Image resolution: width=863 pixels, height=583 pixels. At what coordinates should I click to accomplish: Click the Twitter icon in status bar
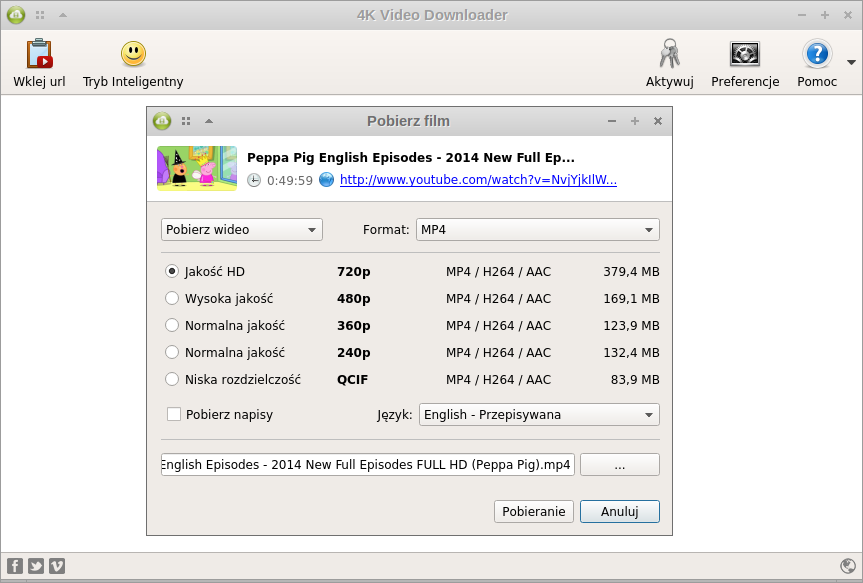pyautogui.click(x=36, y=566)
